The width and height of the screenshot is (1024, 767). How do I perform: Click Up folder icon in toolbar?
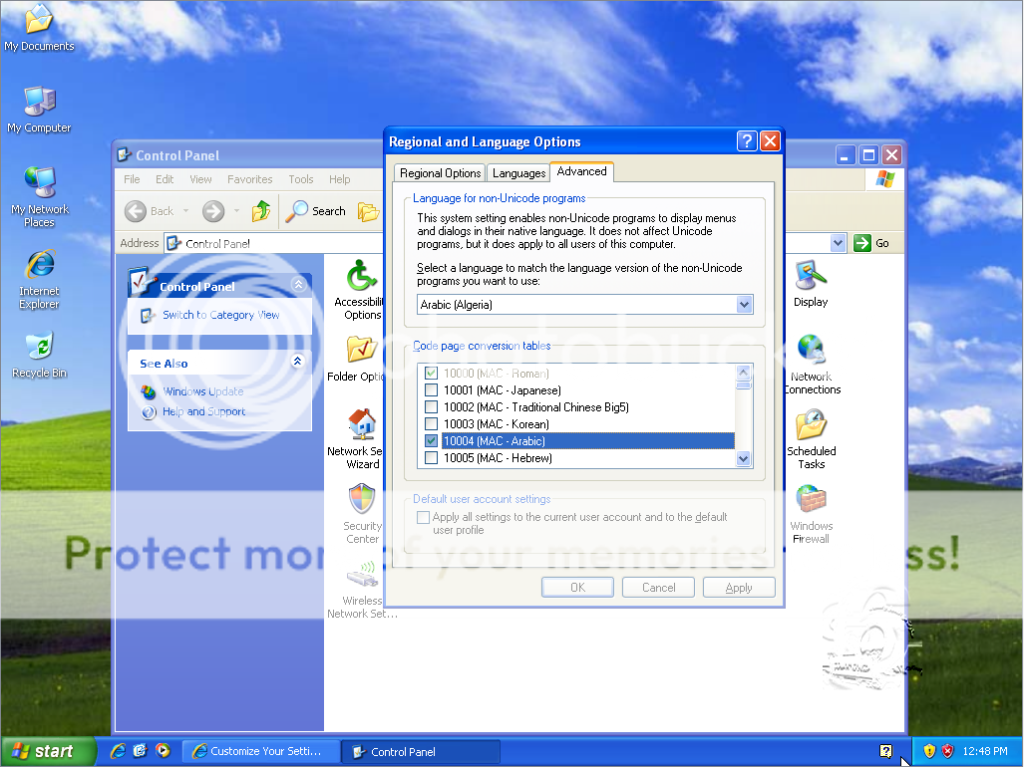coord(261,211)
